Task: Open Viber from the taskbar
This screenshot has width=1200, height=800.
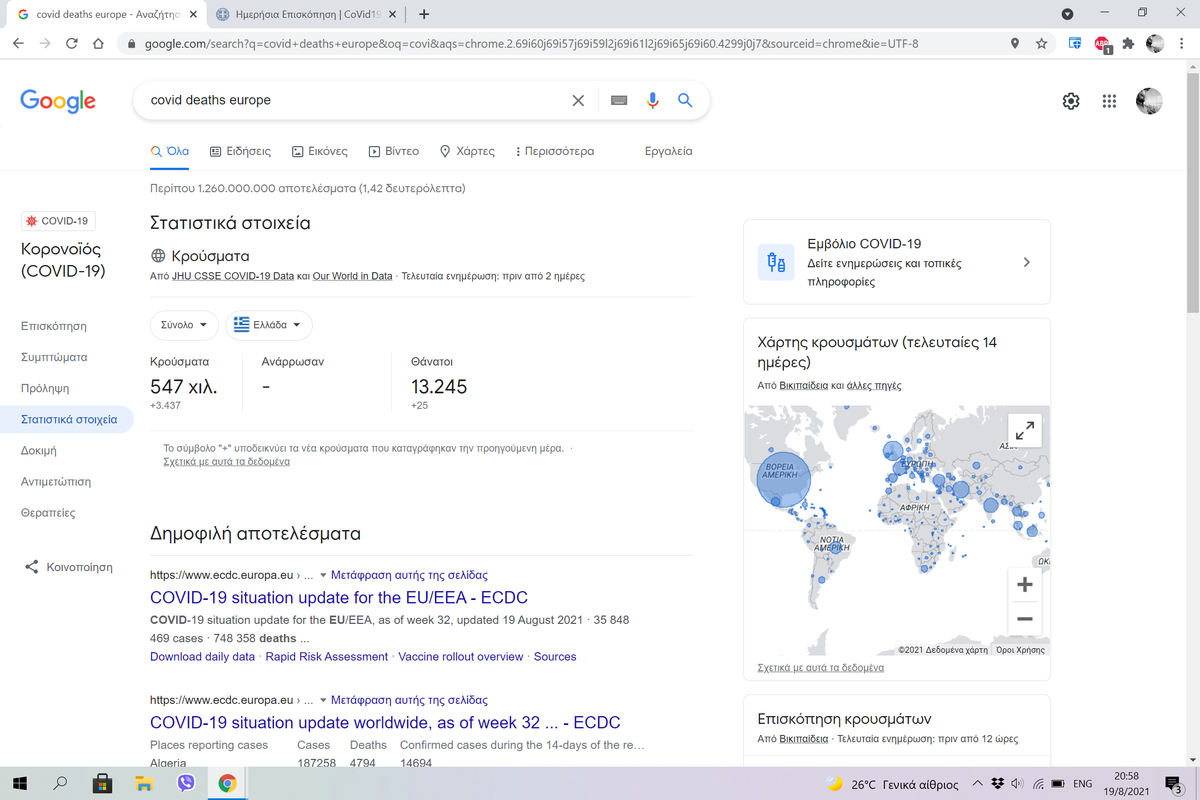Action: tap(186, 784)
